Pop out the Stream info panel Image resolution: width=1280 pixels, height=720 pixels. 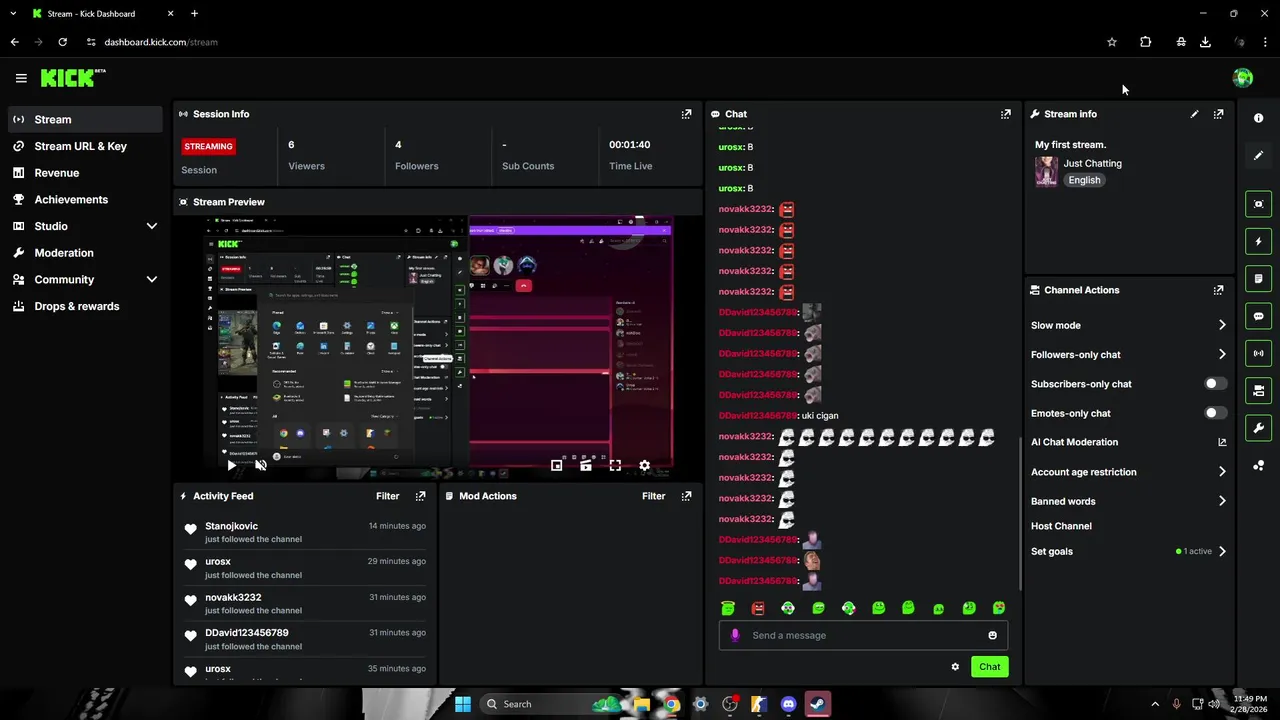pyautogui.click(x=1218, y=114)
